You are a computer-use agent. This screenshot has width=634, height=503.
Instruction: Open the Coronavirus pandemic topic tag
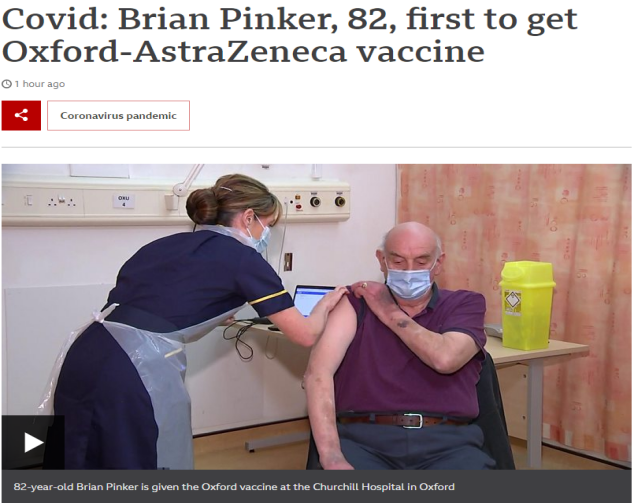point(118,116)
